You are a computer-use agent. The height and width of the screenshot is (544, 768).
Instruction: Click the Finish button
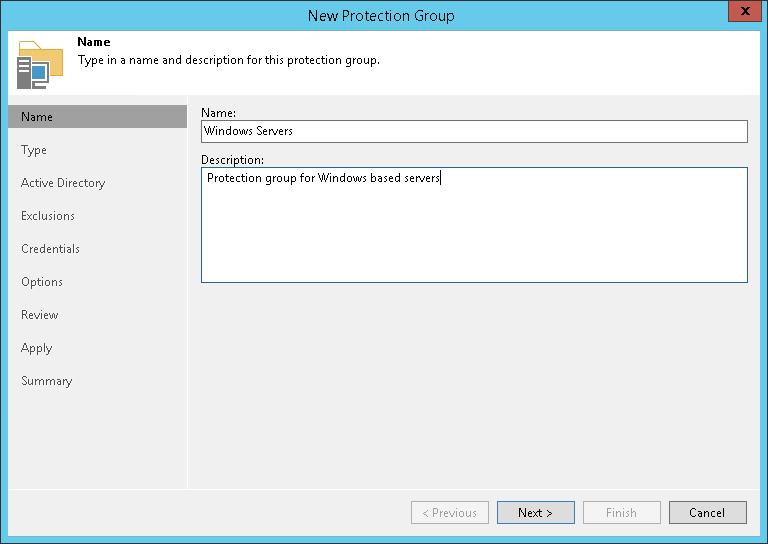621,513
